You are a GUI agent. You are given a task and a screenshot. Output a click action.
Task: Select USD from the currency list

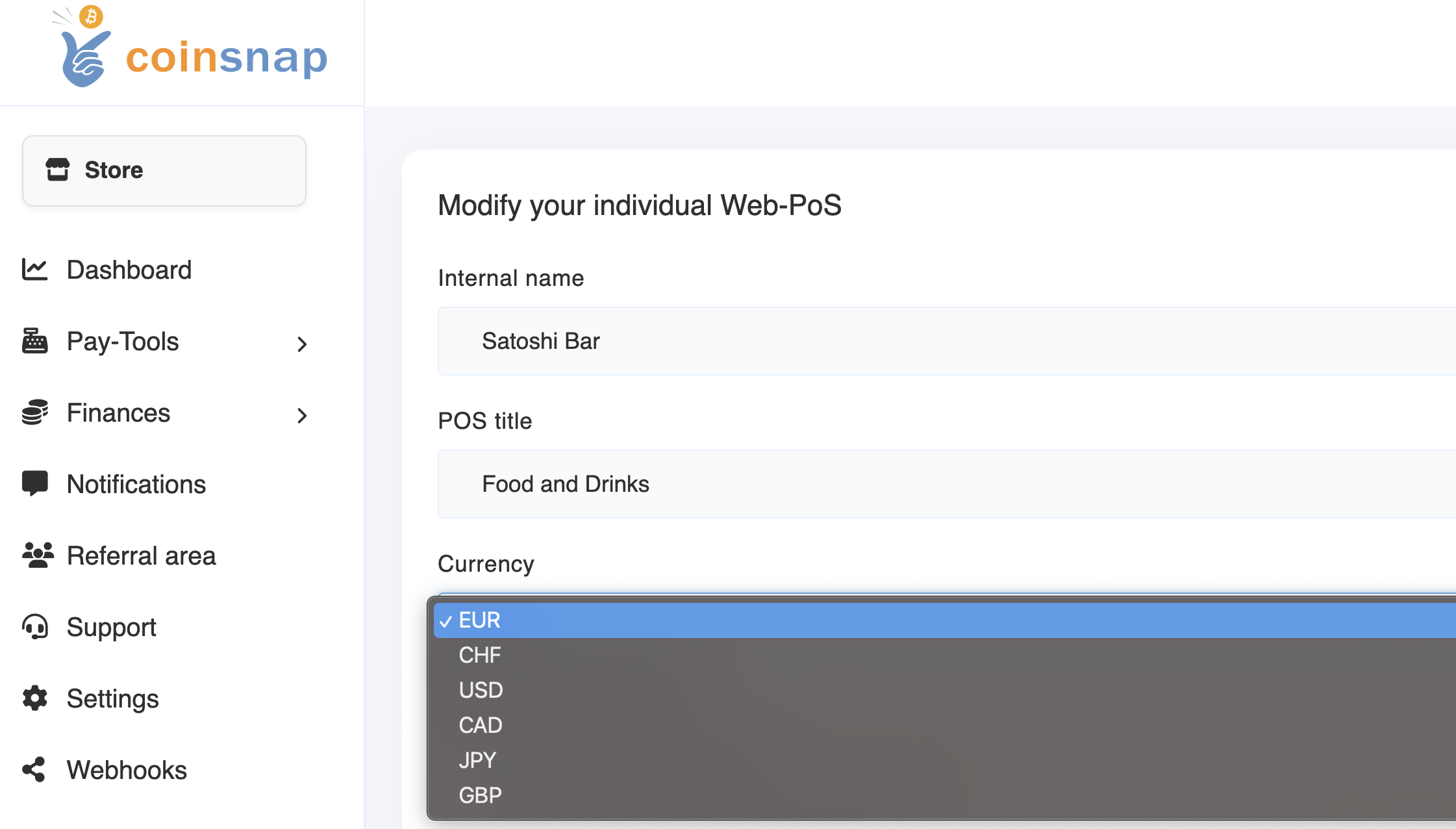(481, 690)
